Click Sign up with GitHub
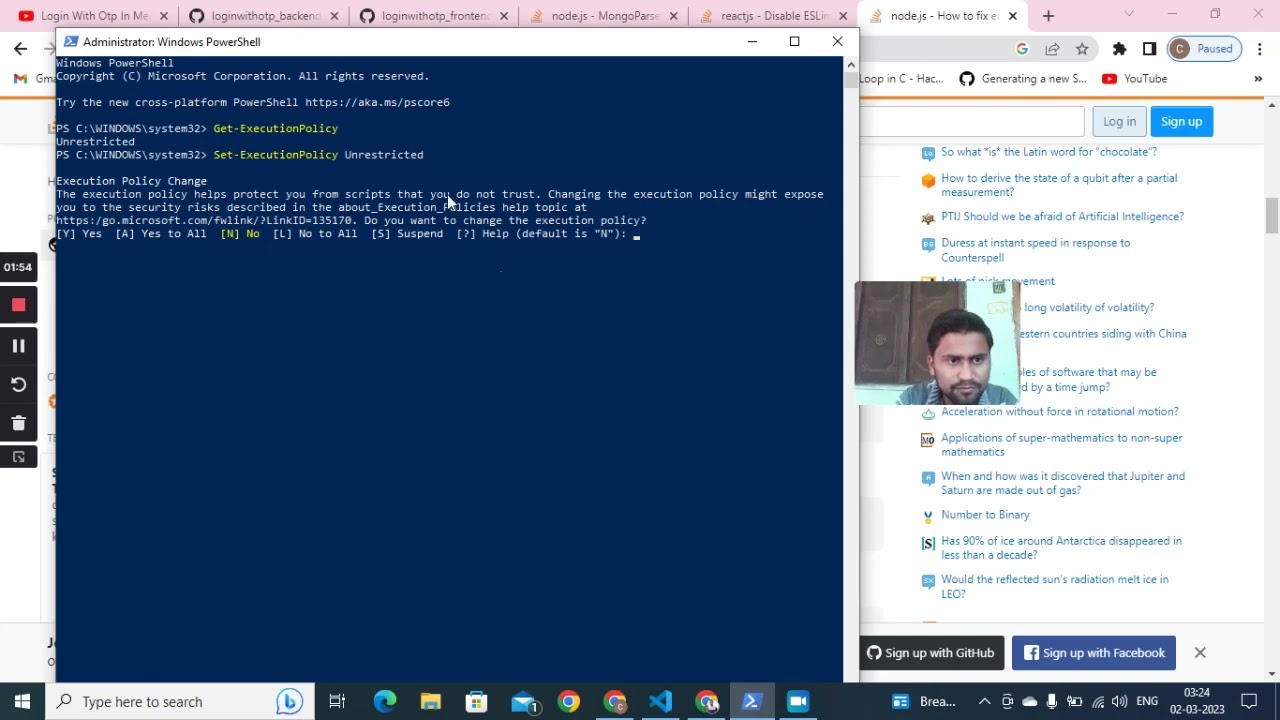This screenshot has width=1280, height=720. [x=930, y=653]
